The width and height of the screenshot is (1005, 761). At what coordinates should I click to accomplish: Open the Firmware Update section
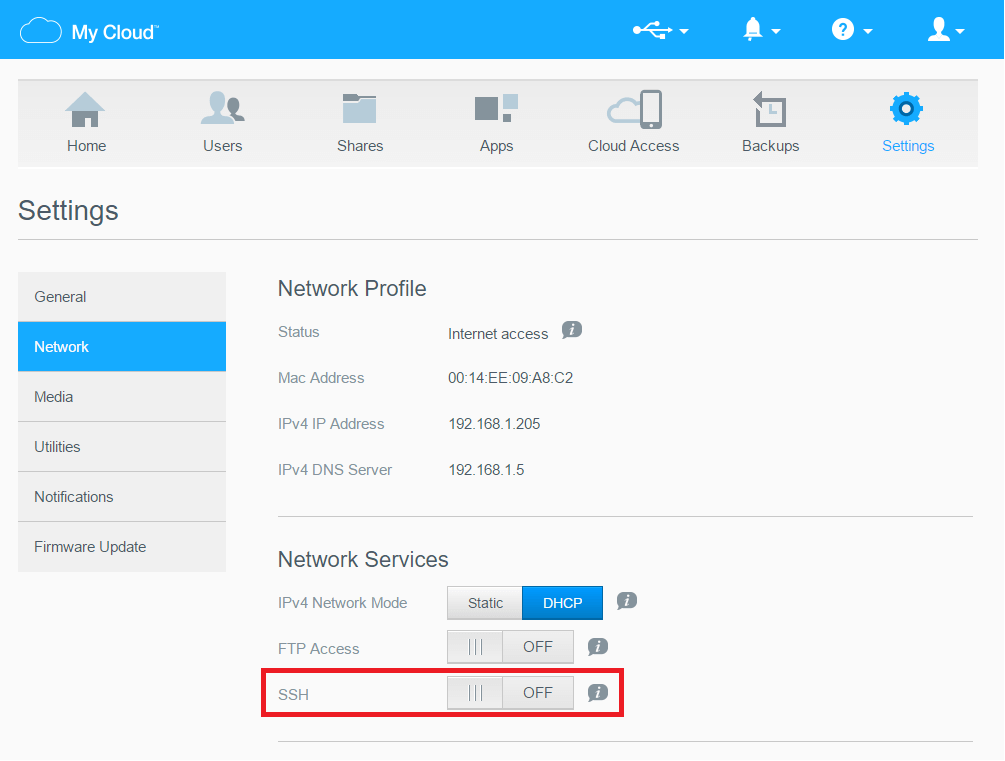click(x=122, y=547)
